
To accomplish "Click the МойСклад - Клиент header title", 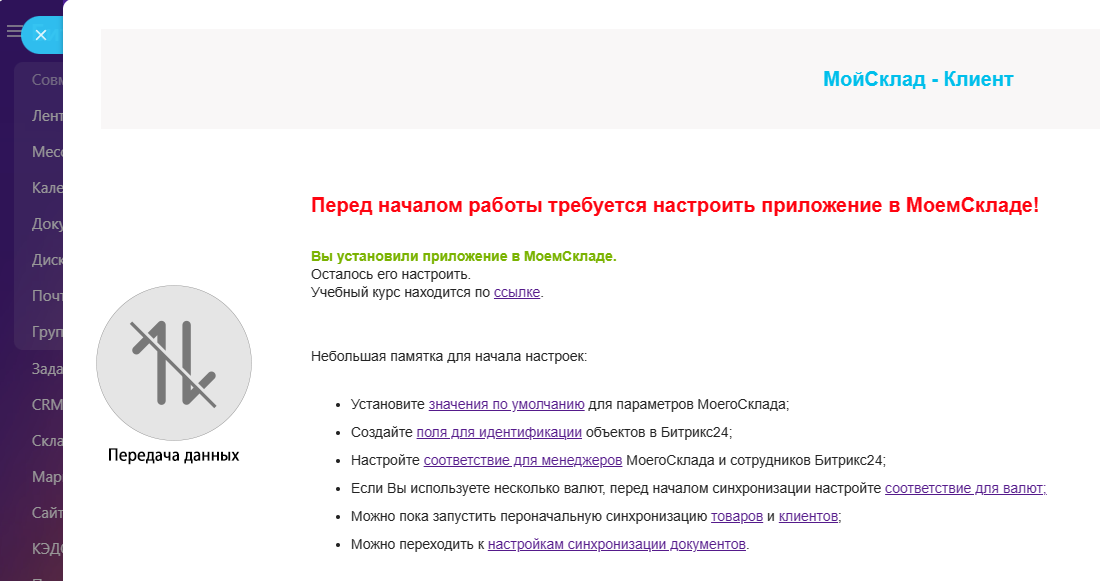I will pyautogui.click(x=918, y=79).
